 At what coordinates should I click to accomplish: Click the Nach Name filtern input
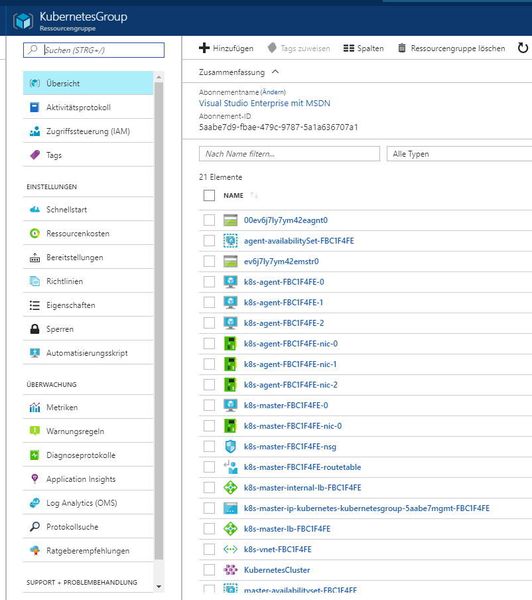click(289, 154)
